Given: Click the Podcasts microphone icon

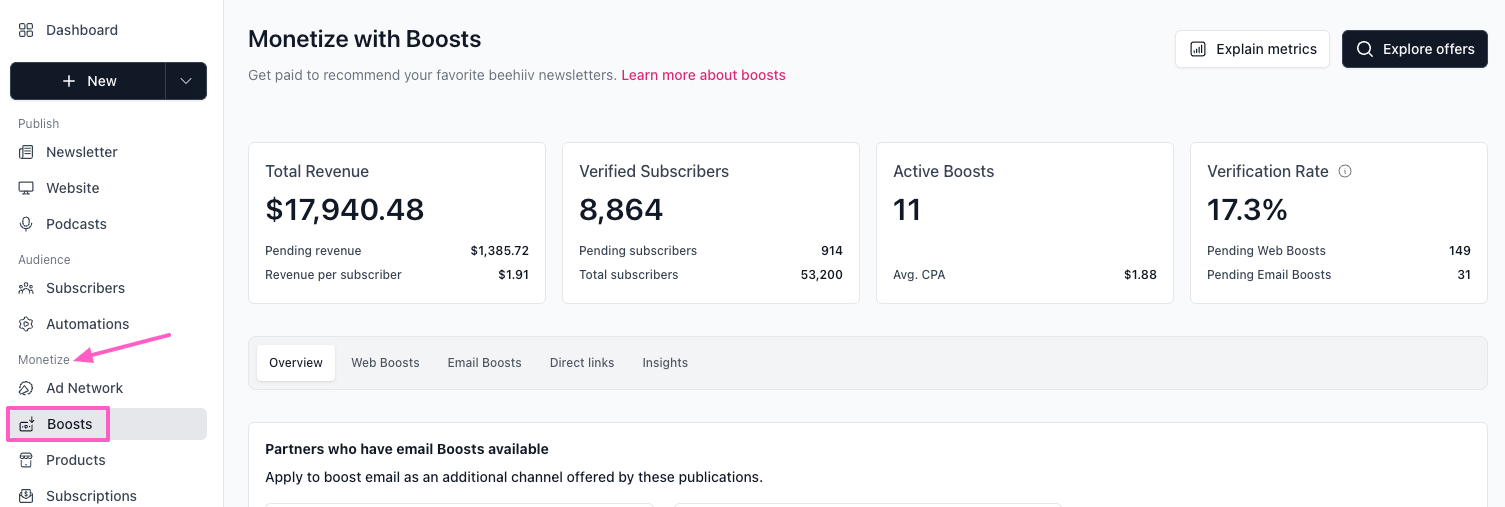Looking at the screenshot, I should click(x=26, y=224).
